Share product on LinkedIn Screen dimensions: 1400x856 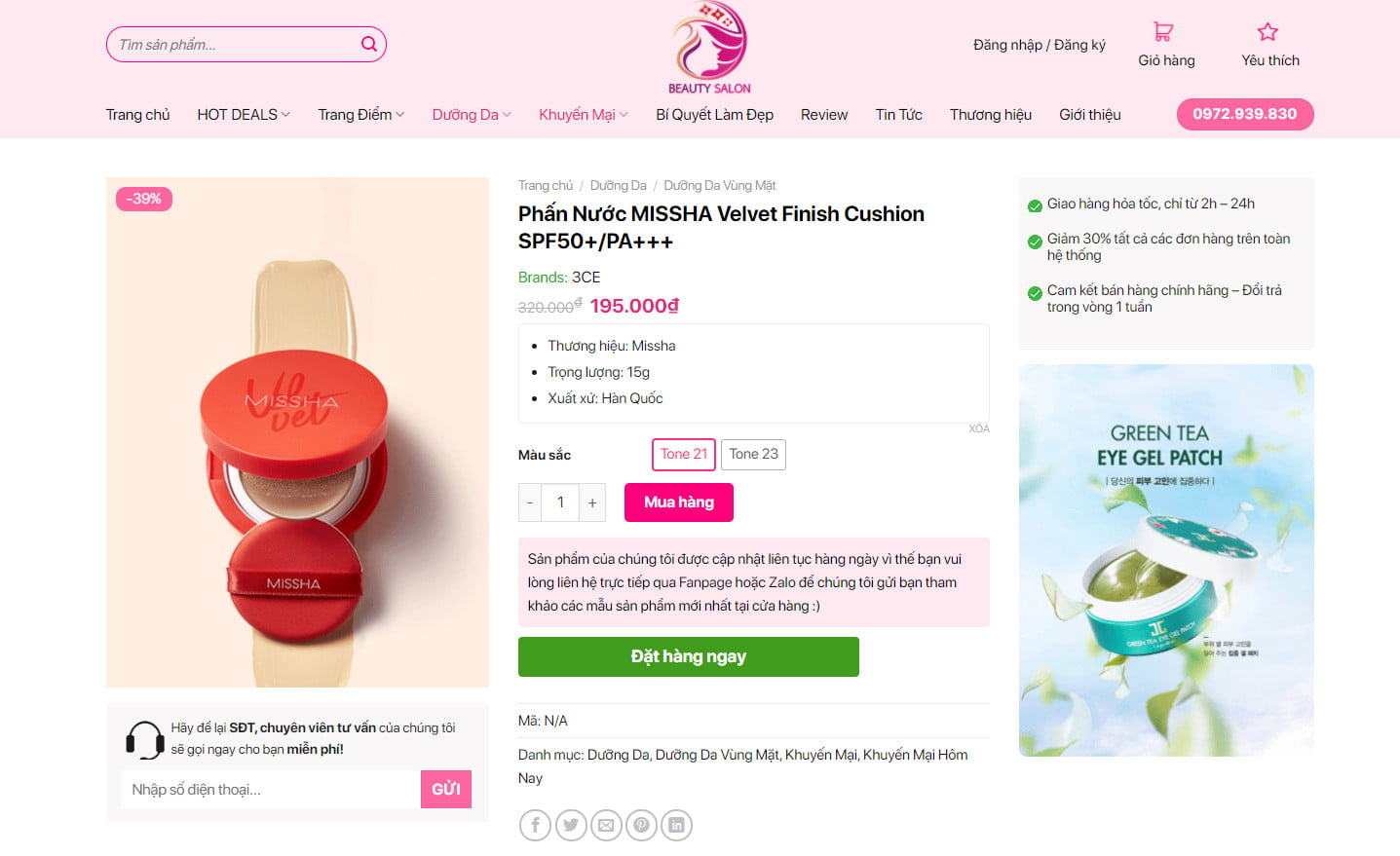(x=676, y=825)
